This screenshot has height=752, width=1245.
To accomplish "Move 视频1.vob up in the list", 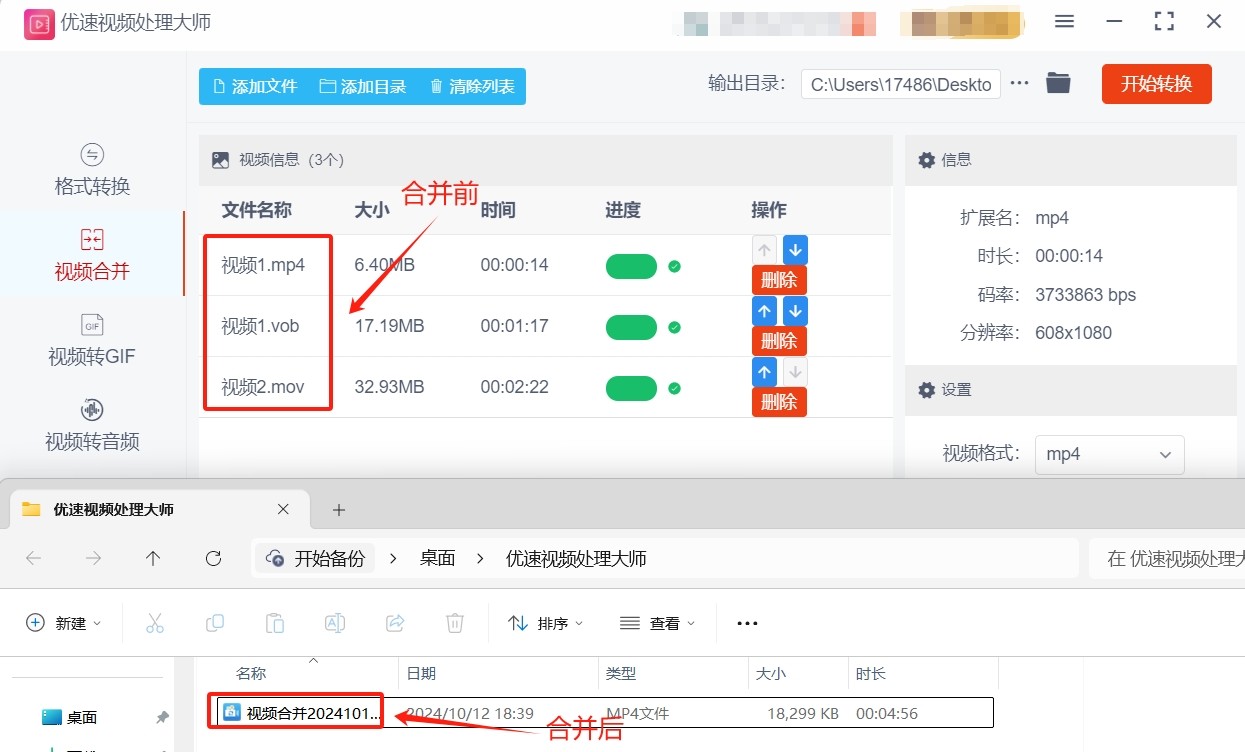I will [764, 312].
